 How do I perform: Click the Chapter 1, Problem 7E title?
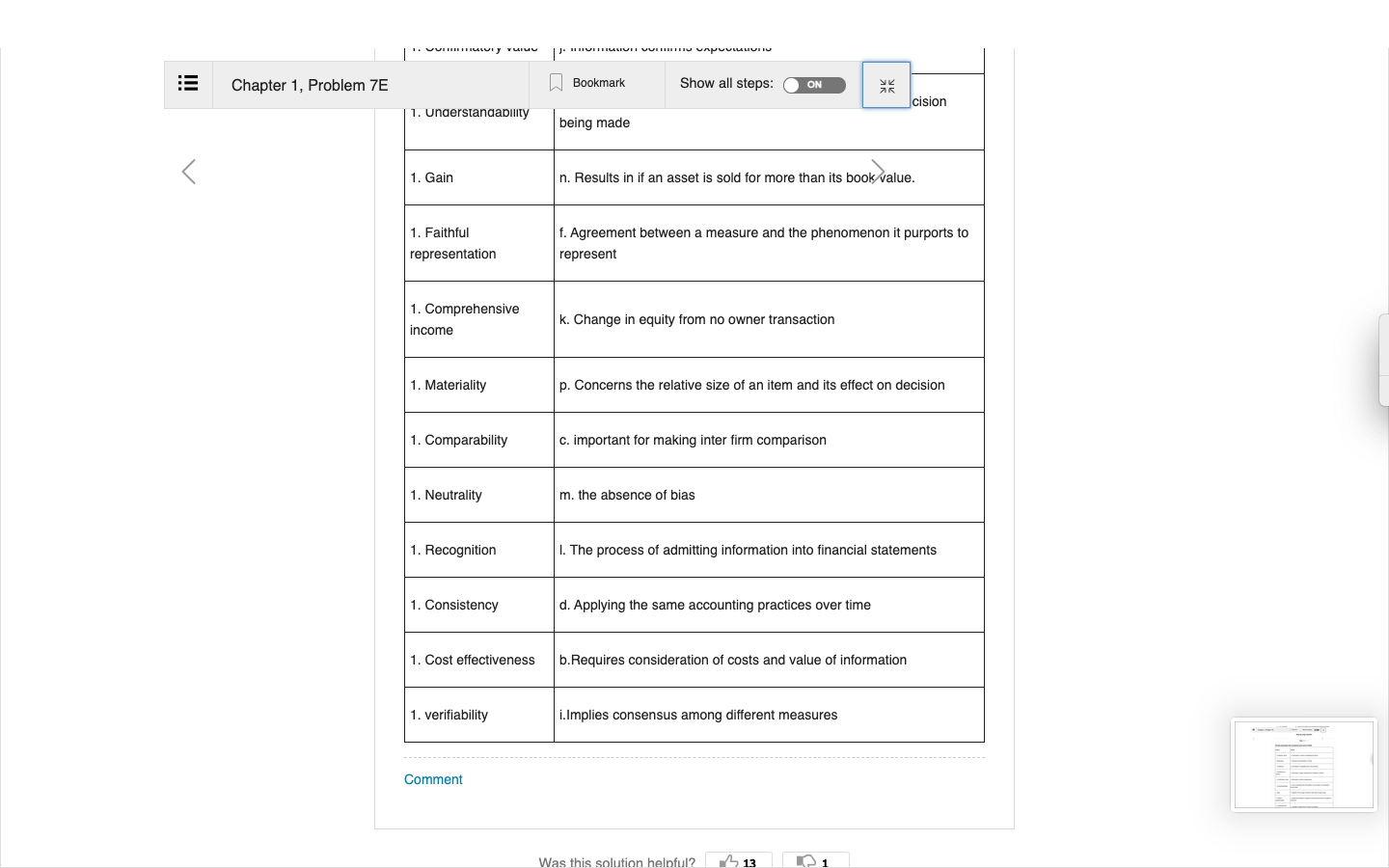click(310, 85)
